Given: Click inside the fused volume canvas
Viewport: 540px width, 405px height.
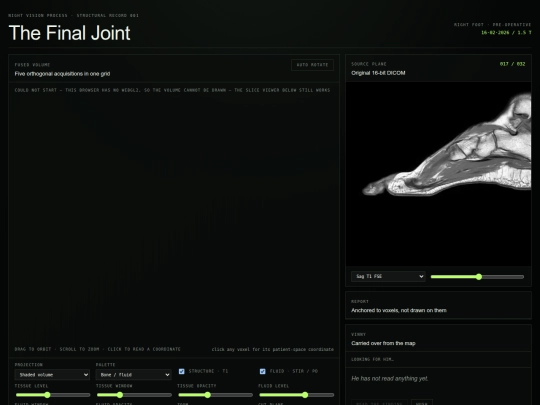Looking at the screenshot, I should pyautogui.click(x=174, y=220).
